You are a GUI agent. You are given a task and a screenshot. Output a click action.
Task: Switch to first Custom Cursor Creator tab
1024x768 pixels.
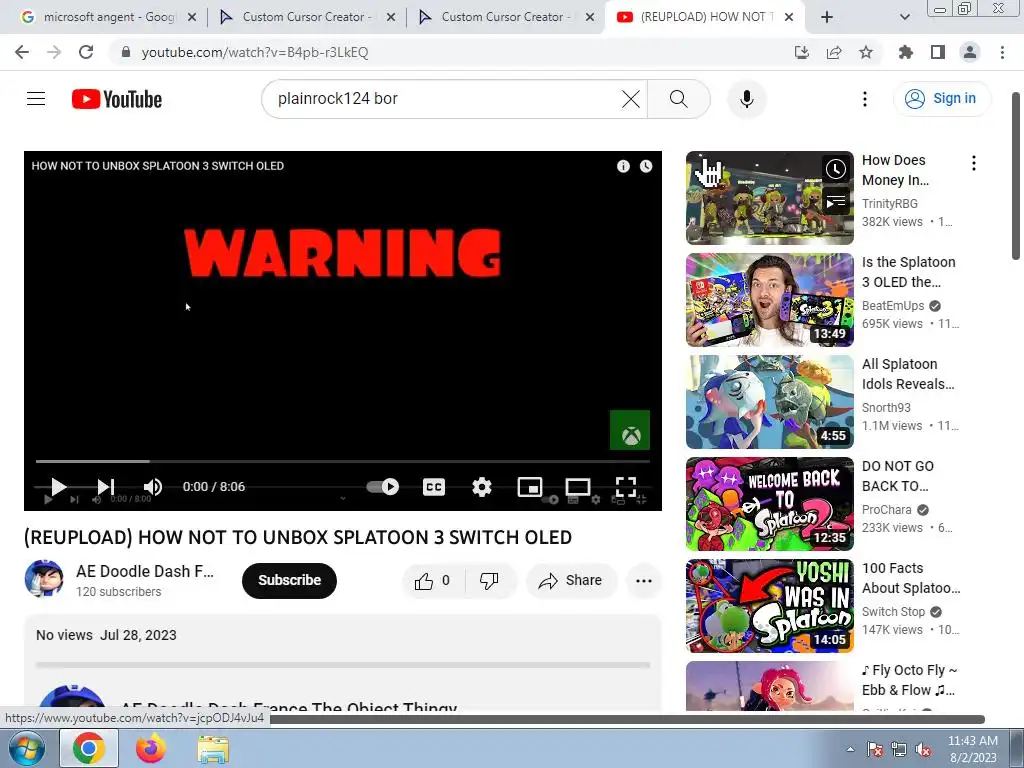307,17
